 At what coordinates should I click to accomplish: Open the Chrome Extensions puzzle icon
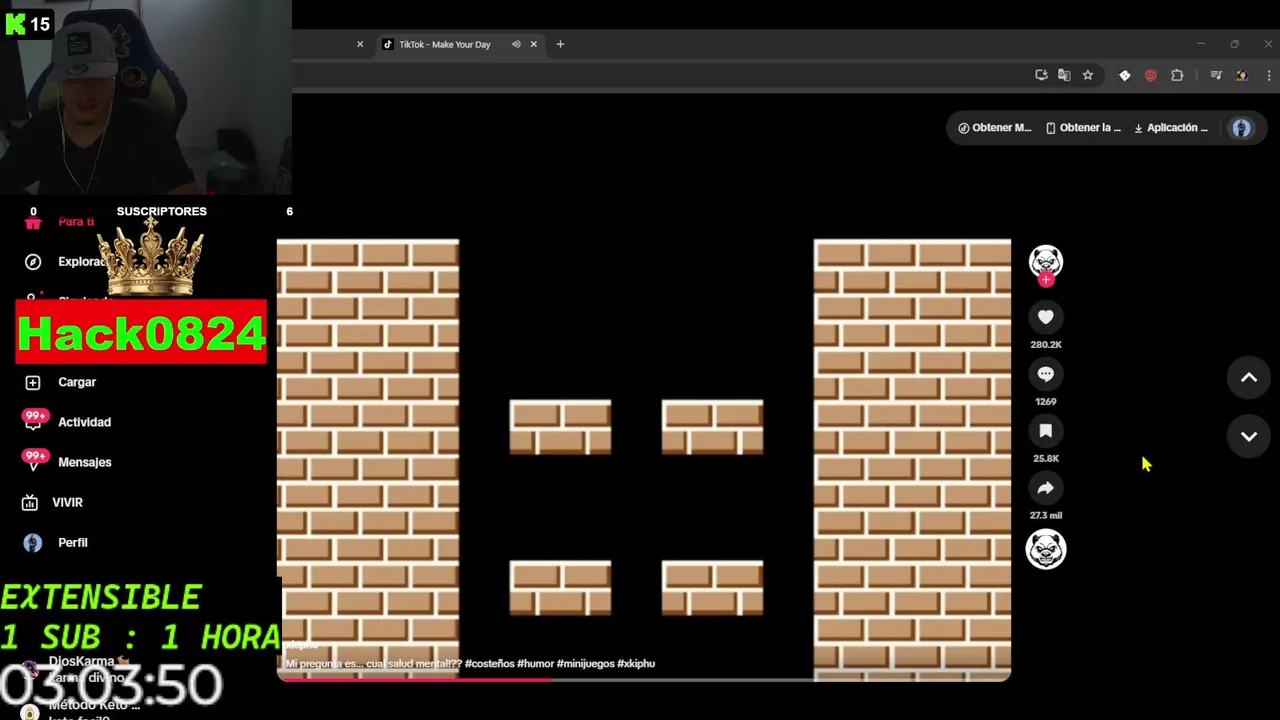[1177, 75]
